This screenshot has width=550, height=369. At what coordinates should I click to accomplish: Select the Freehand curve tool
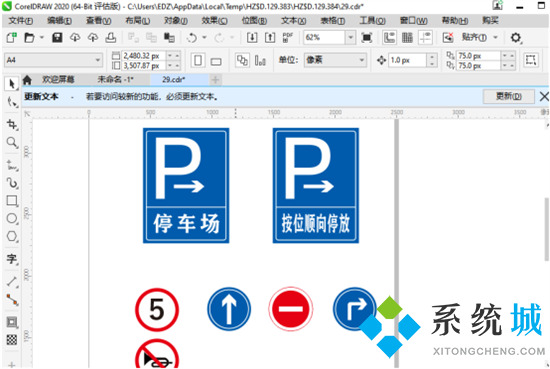click(12, 165)
